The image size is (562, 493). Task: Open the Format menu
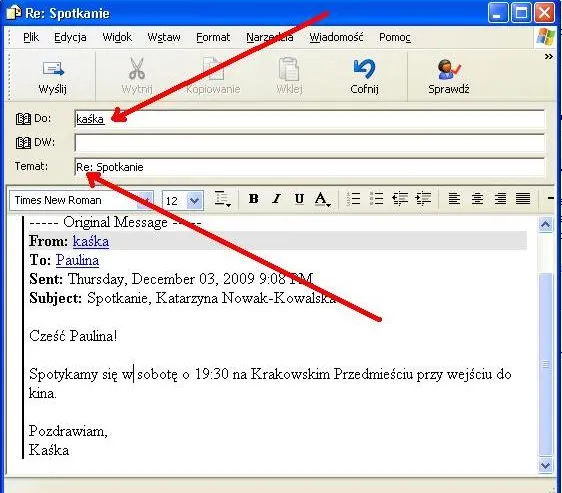(x=213, y=37)
